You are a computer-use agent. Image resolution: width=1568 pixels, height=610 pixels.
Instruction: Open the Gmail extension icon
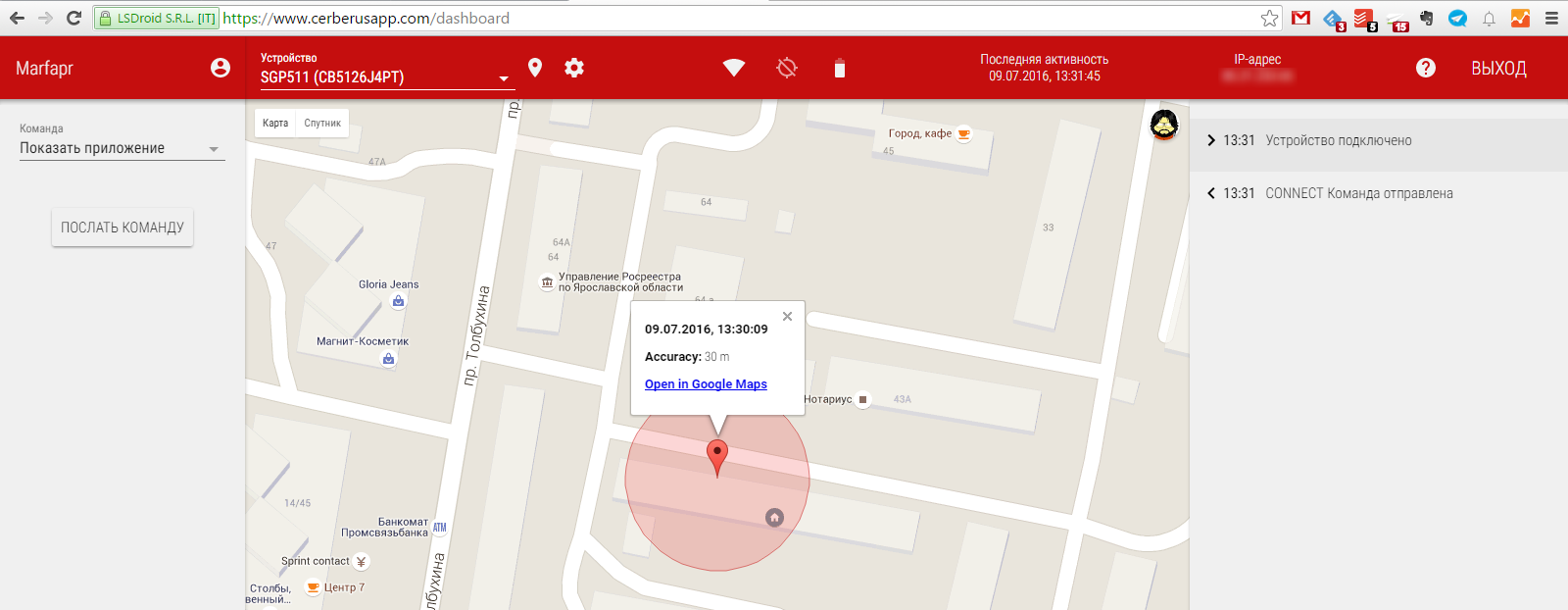[1301, 18]
